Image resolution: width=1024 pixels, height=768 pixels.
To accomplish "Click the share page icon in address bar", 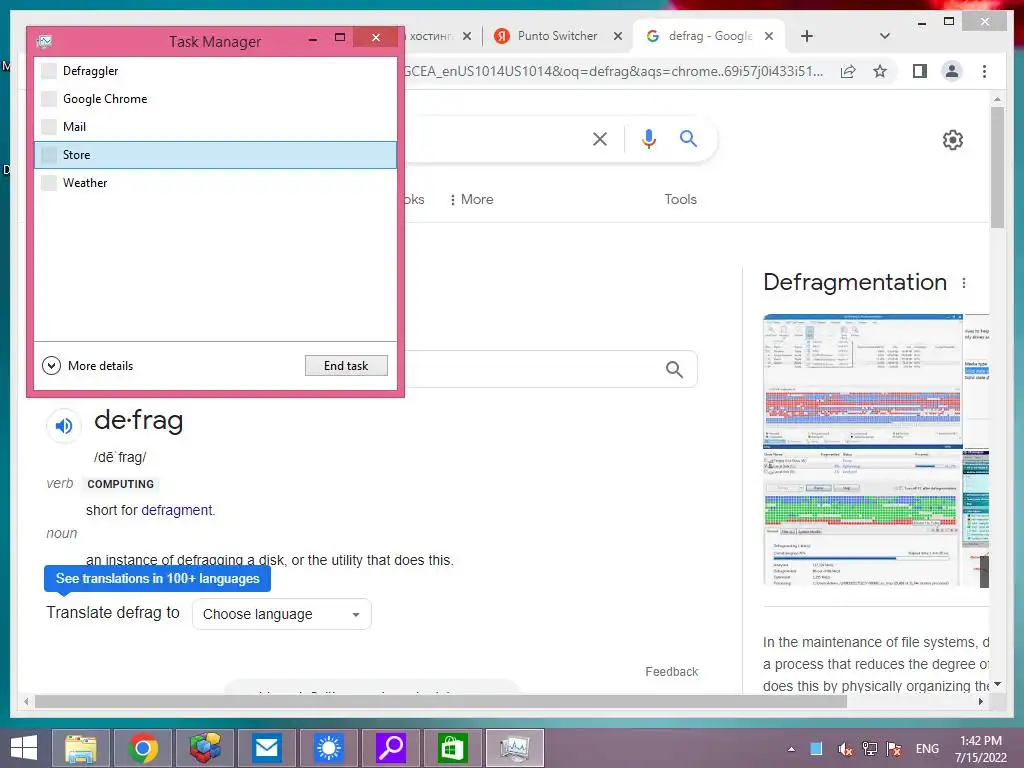I will (848, 71).
